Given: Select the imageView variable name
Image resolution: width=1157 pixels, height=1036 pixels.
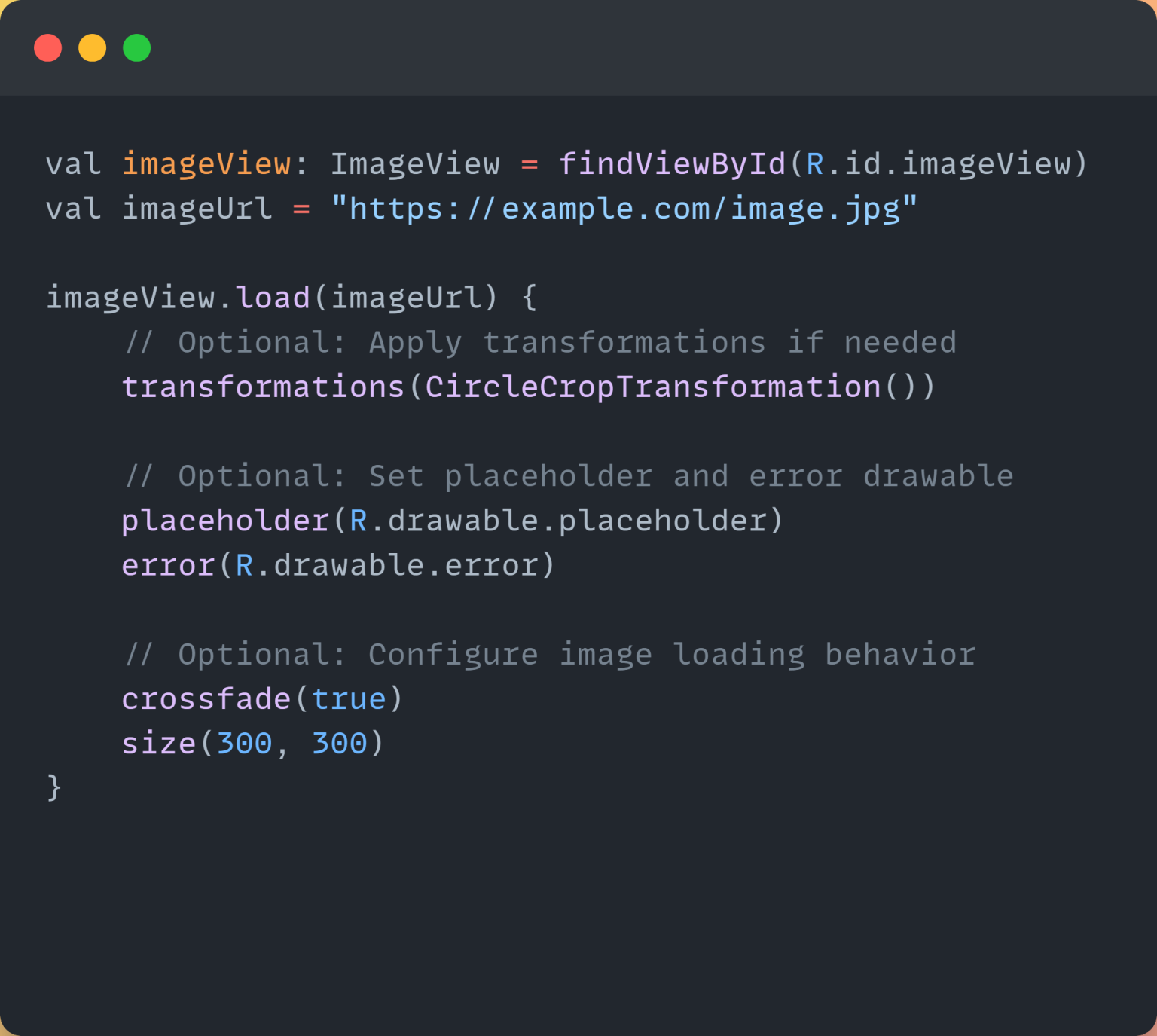Looking at the screenshot, I should [x=207, y=163].
